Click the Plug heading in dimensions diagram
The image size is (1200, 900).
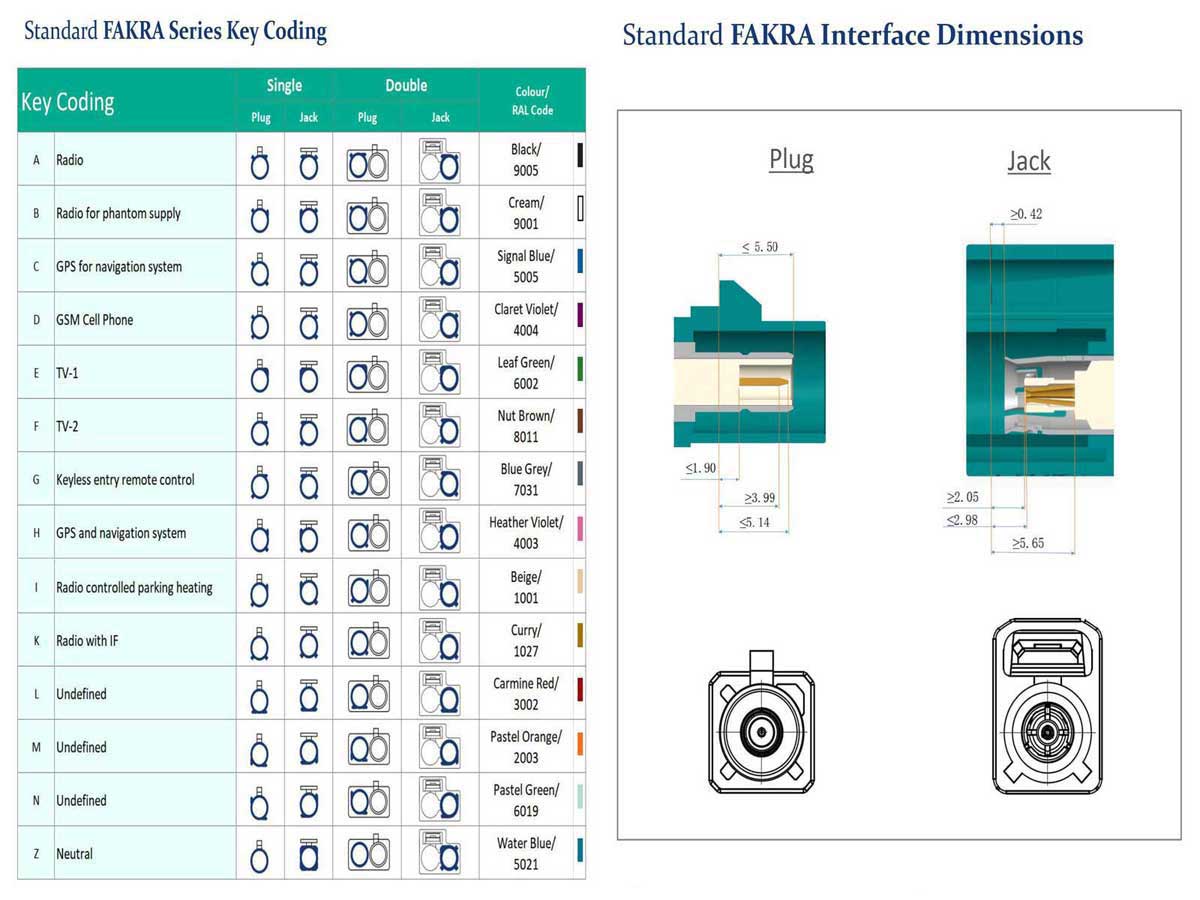click(x=791, y=159)
